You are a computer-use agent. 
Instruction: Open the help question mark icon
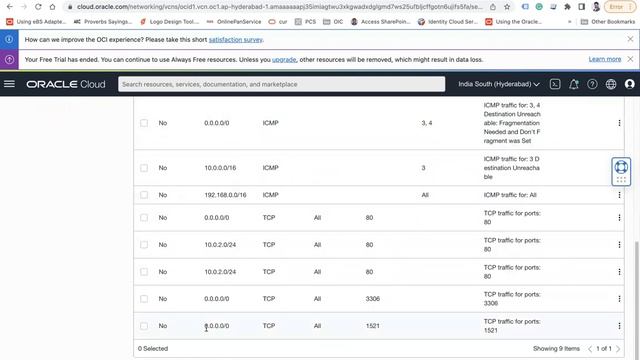592,84
